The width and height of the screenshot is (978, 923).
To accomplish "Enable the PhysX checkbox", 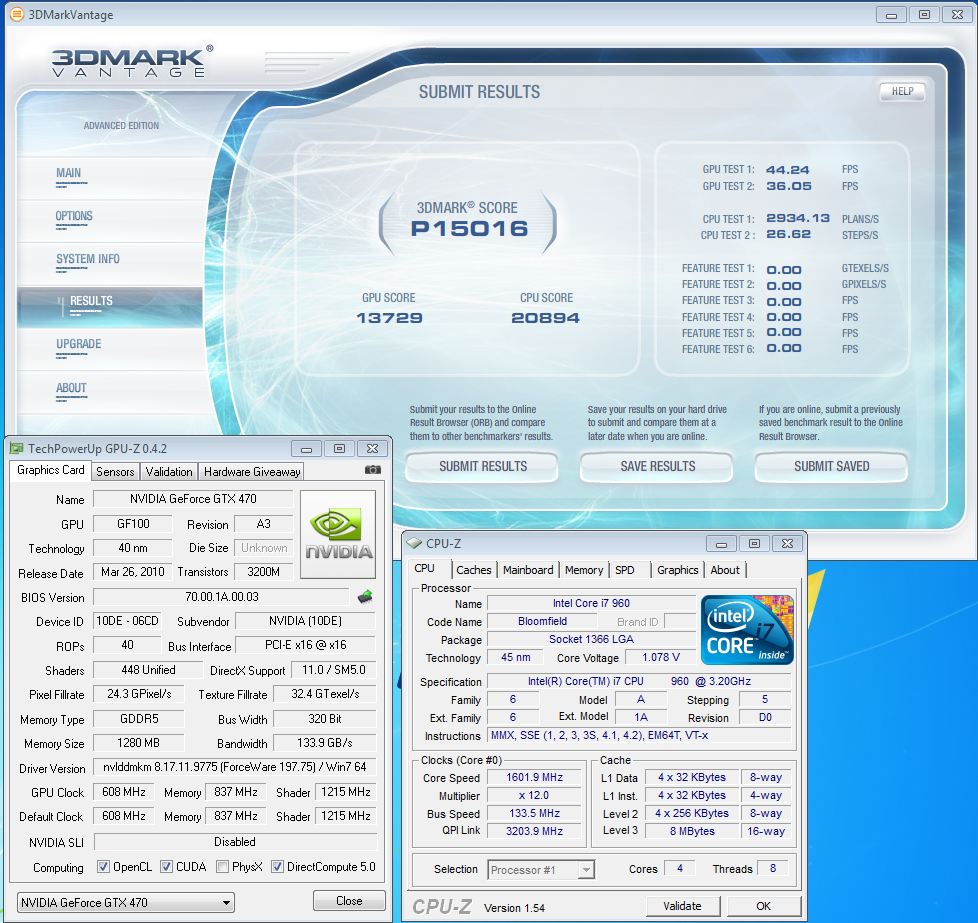I will [222, 866].
